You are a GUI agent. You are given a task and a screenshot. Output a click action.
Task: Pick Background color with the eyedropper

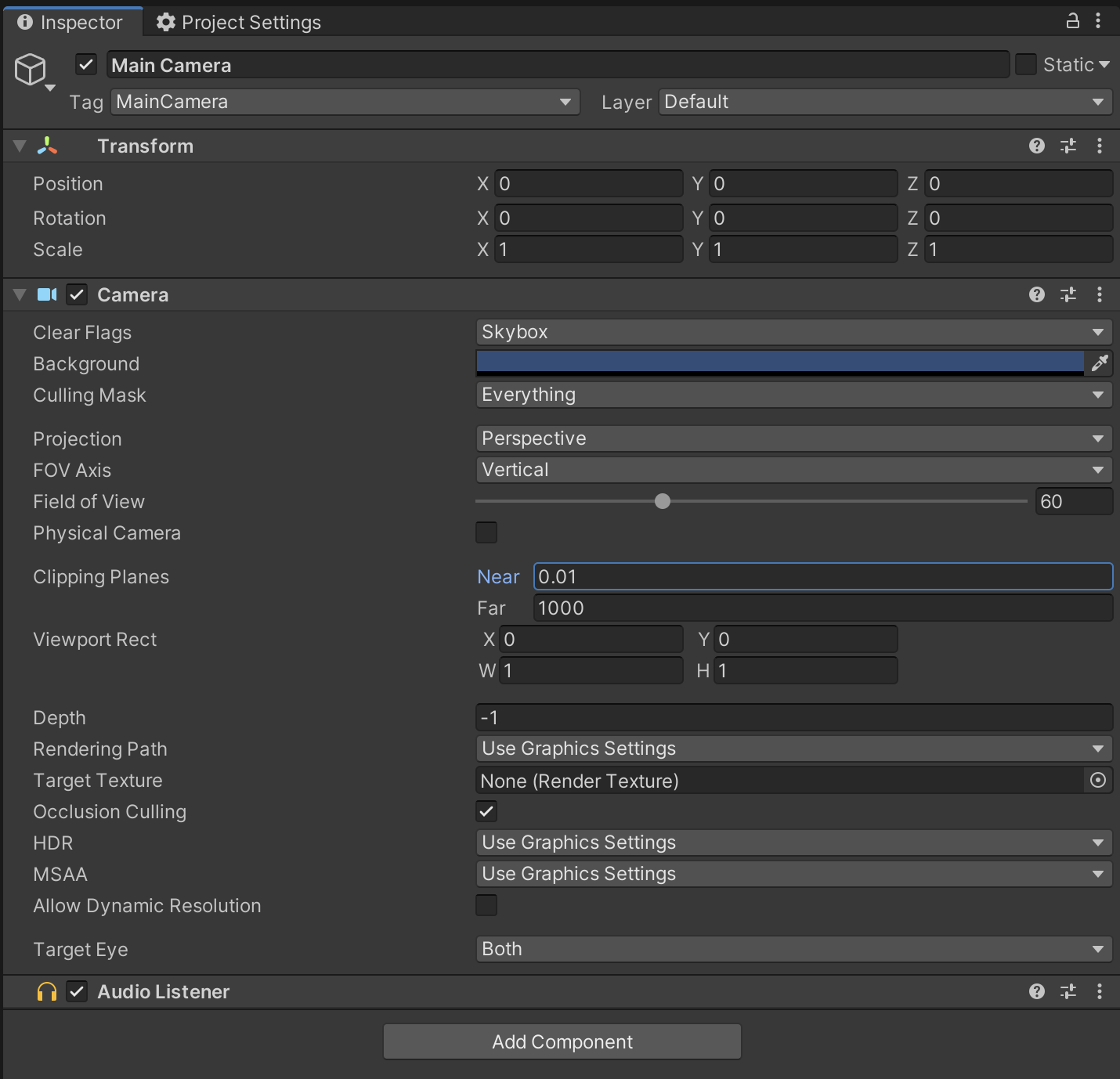tap(1100, 363)
